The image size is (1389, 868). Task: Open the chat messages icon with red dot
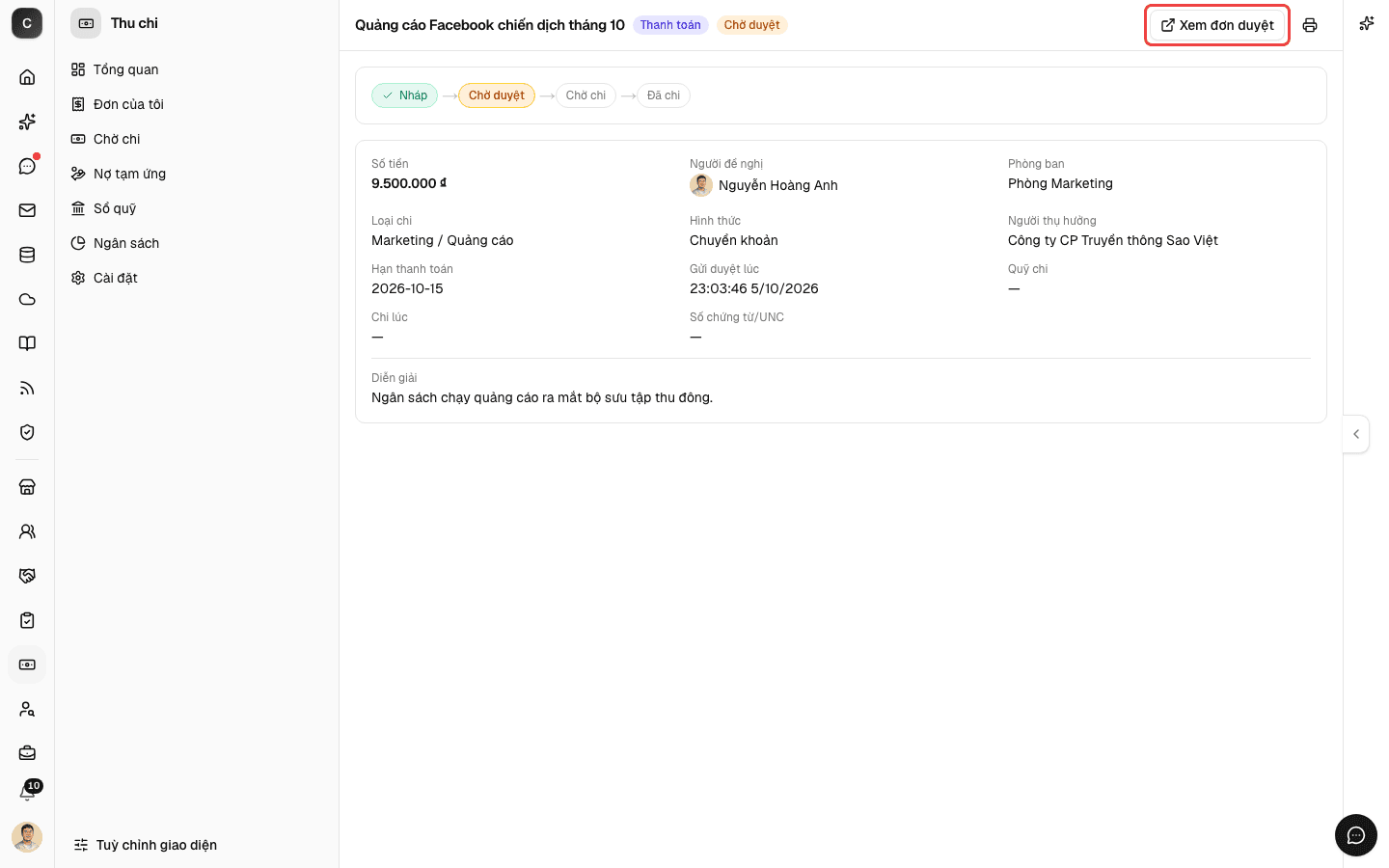click(27, 166)
